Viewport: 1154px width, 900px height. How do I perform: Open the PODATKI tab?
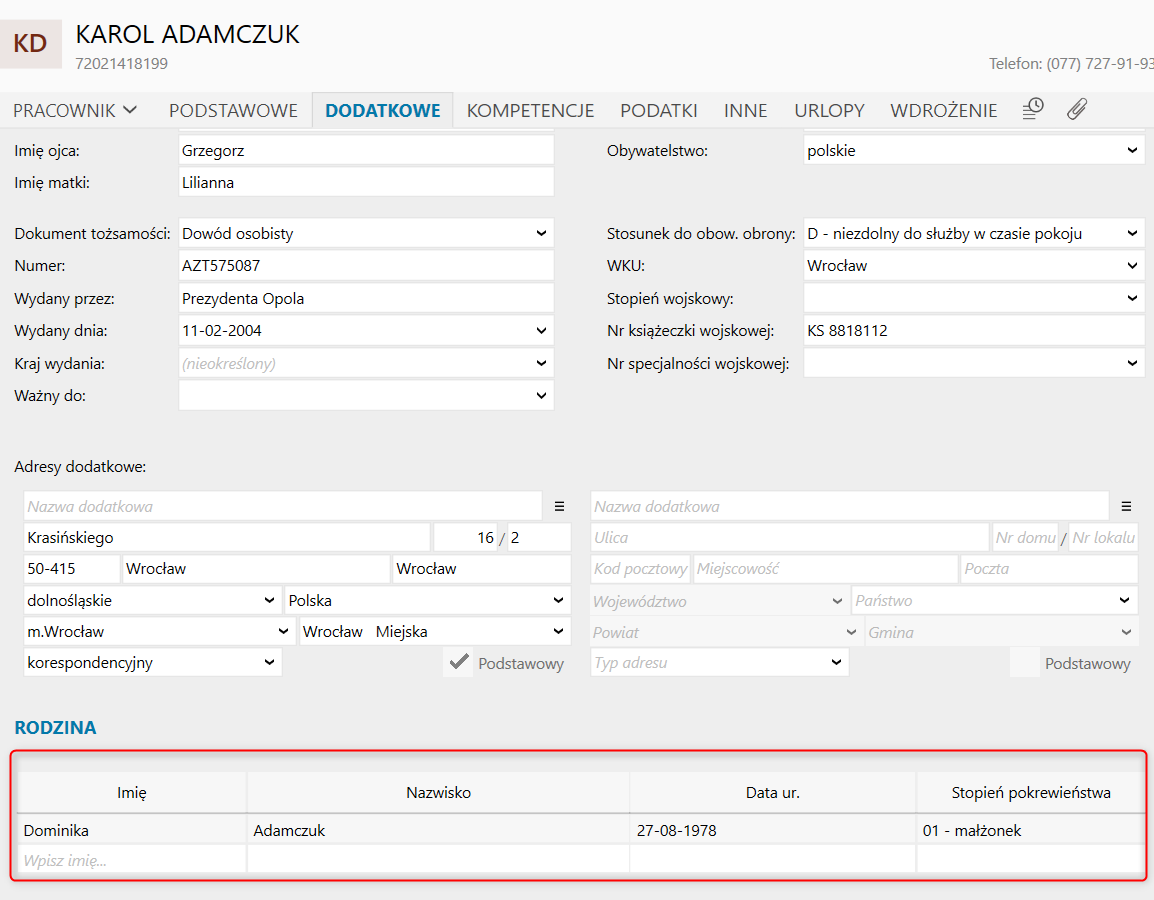coord(659,110)
